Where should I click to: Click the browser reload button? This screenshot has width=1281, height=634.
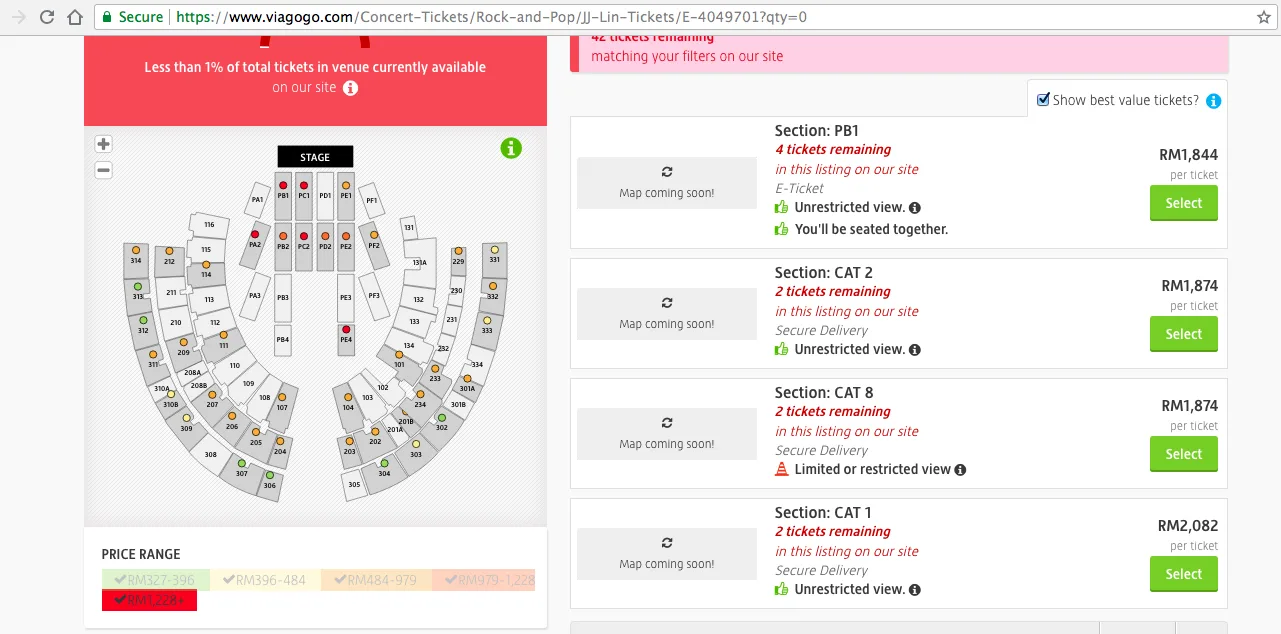coord(46,17)
